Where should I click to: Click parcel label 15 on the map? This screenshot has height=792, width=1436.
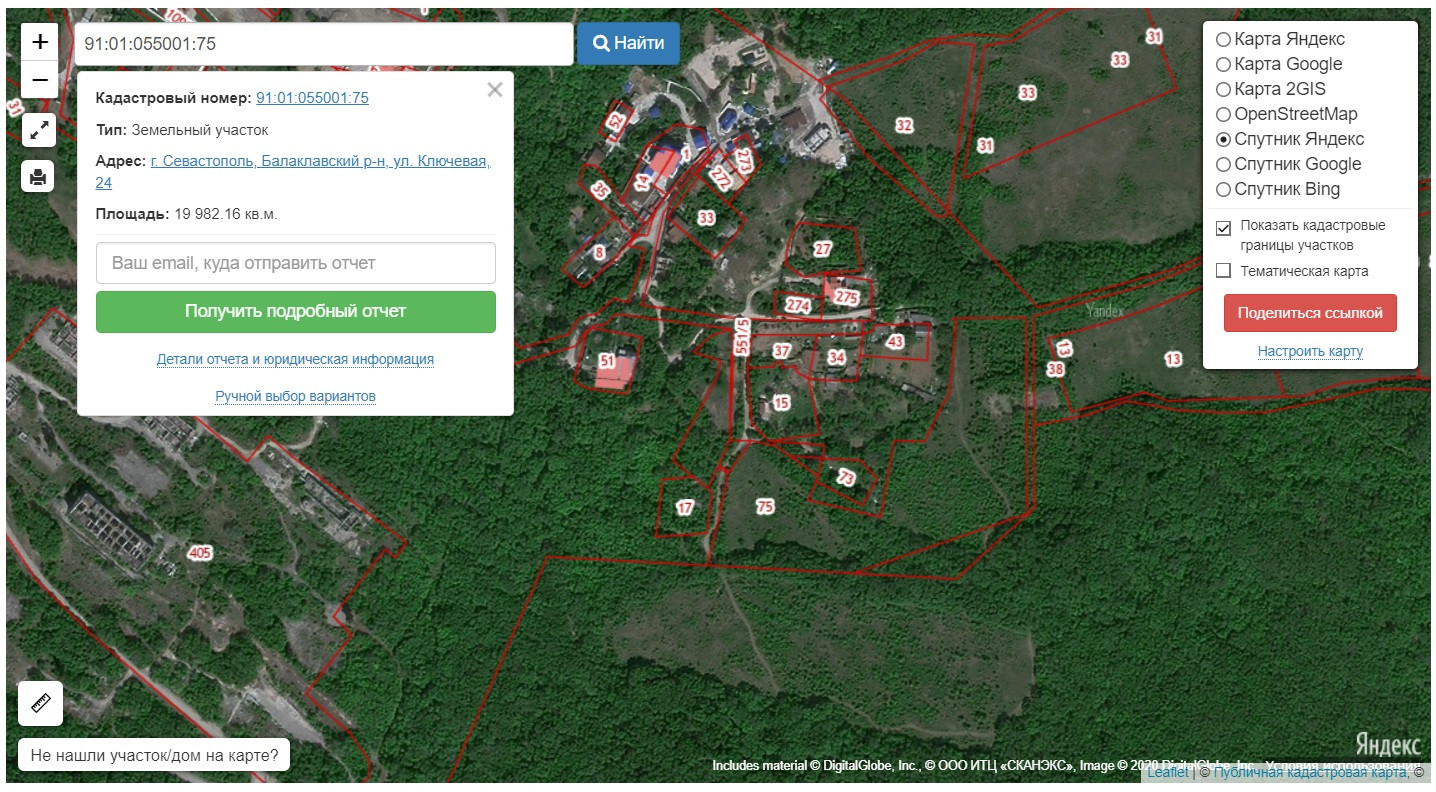click(782, 403)
